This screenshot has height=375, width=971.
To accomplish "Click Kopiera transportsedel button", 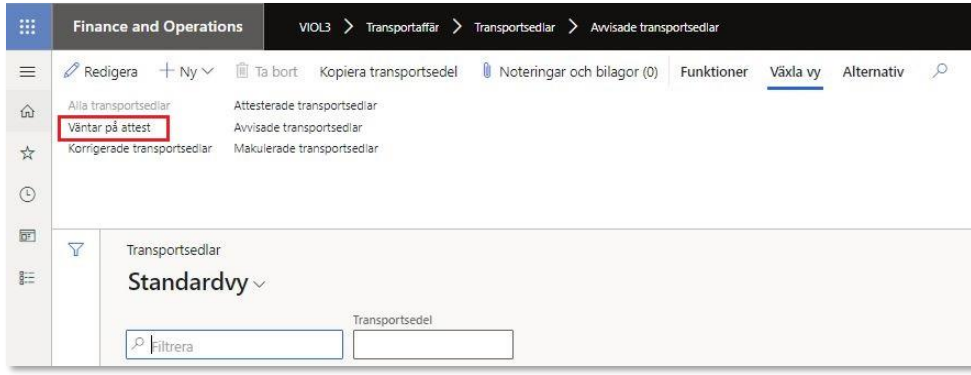I will click(388, 72).
